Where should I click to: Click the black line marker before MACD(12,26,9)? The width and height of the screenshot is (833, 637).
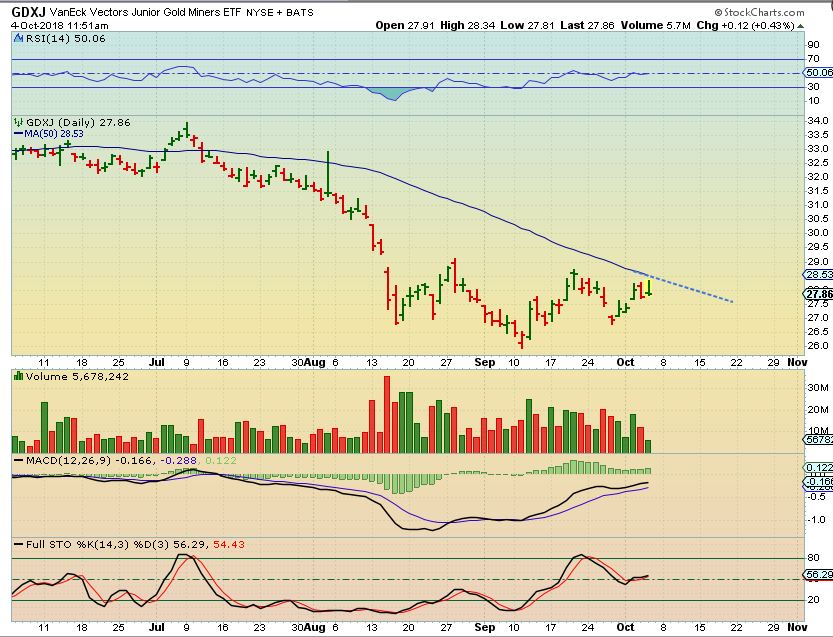coord(19,461)
